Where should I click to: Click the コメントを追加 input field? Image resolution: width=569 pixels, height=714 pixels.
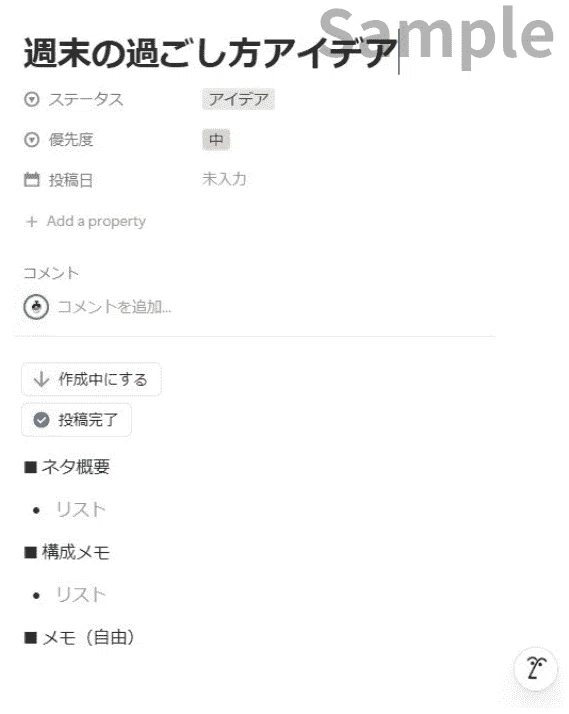click(x=115, y=307)
